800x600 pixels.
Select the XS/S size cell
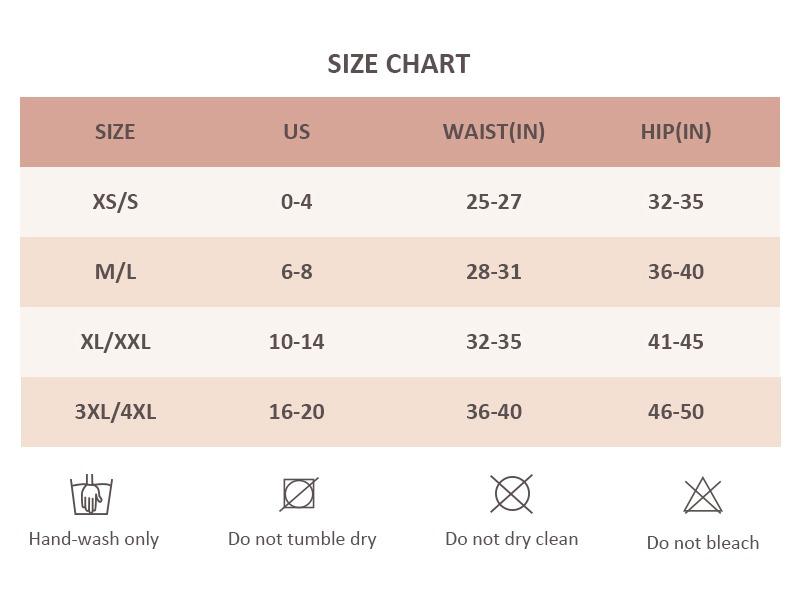[115, 202]
